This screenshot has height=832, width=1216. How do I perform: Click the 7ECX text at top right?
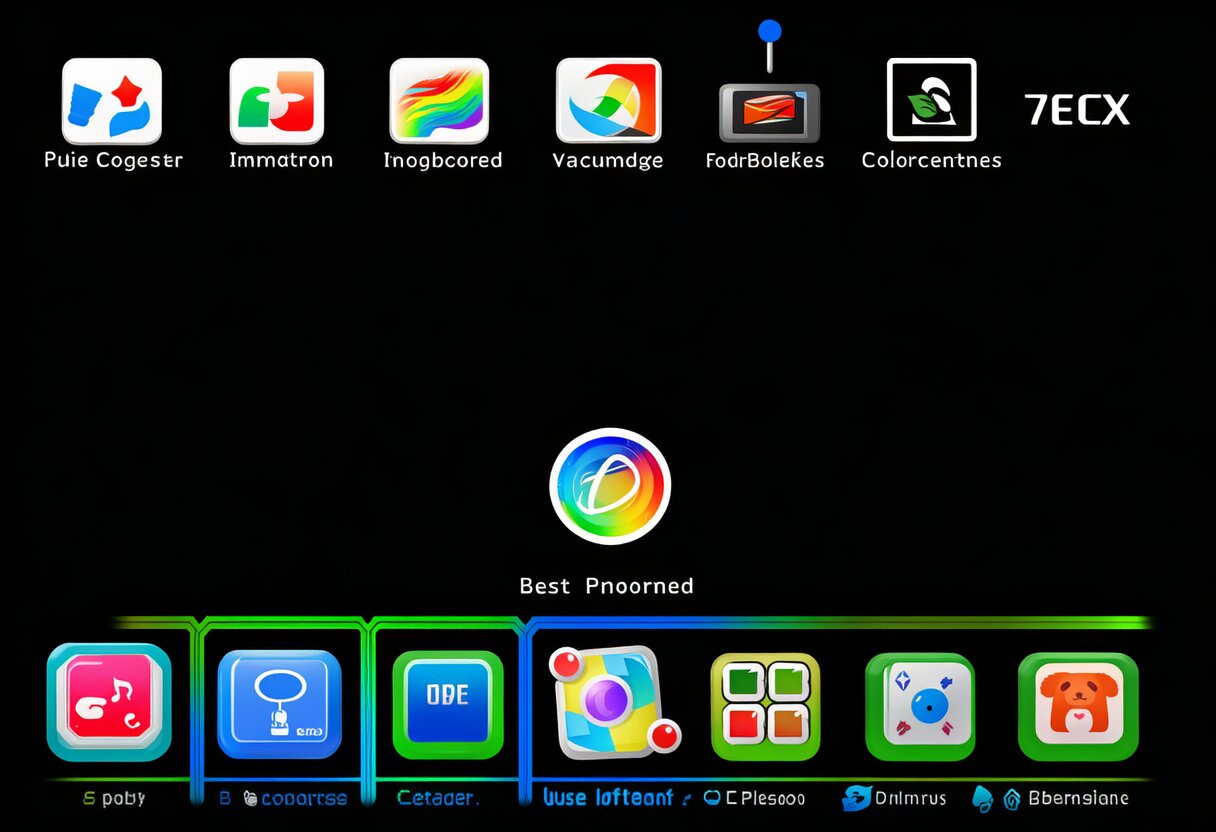1077,109
